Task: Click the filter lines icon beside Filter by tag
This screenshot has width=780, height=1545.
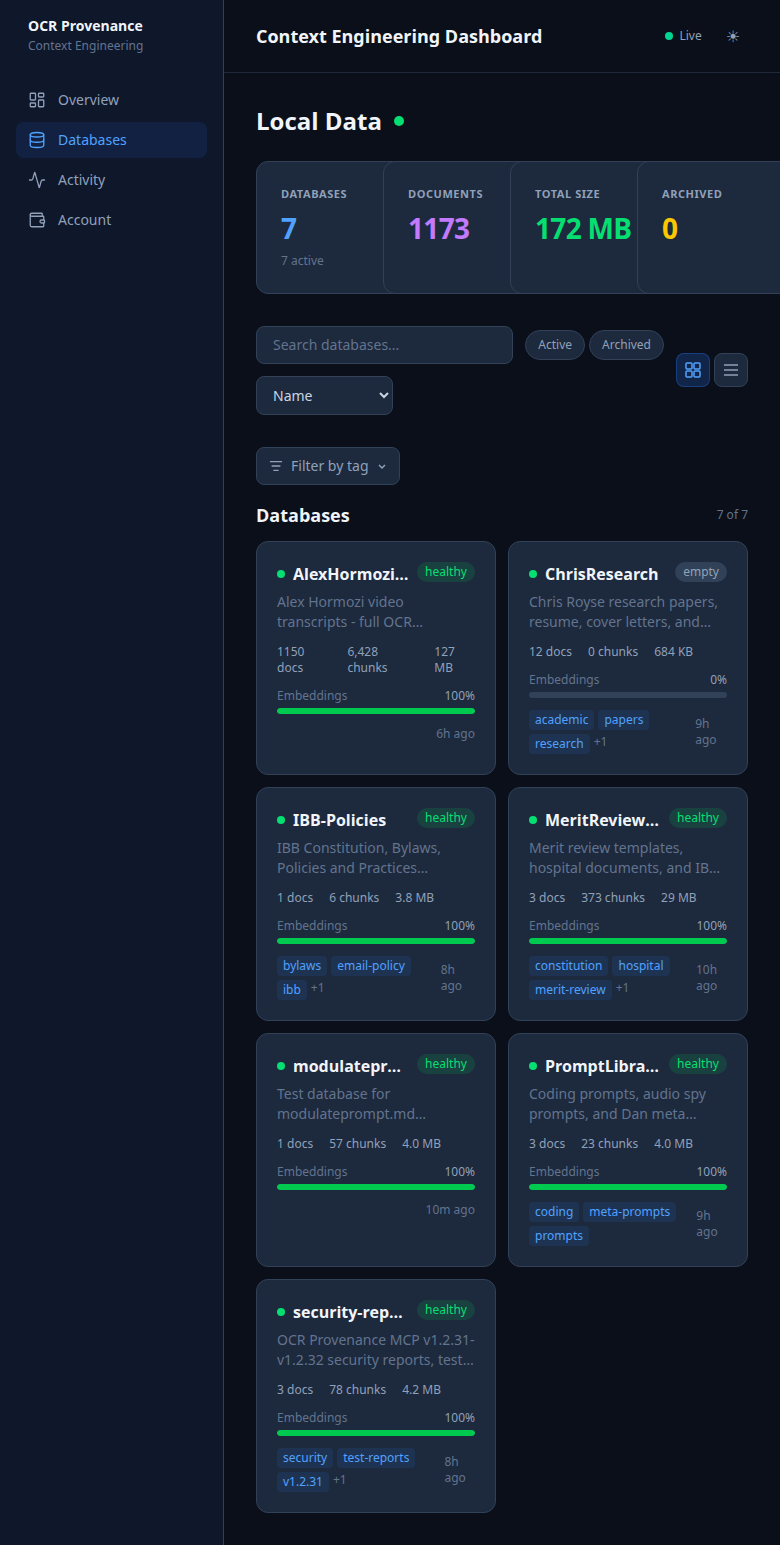Action: click(x=276, y=466)
